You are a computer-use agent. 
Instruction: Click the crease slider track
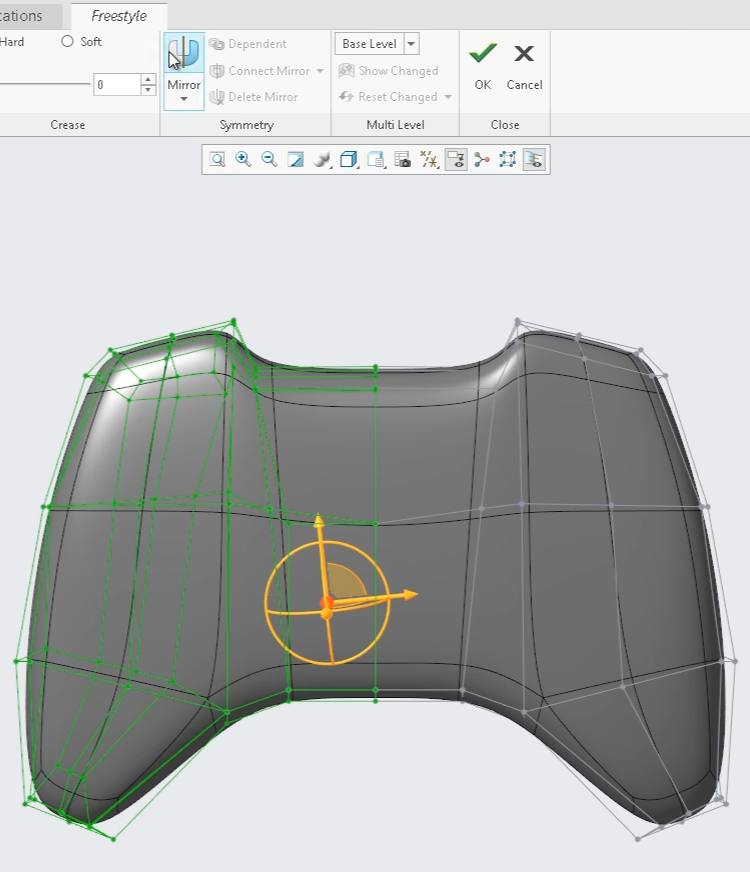pos(44,84)
